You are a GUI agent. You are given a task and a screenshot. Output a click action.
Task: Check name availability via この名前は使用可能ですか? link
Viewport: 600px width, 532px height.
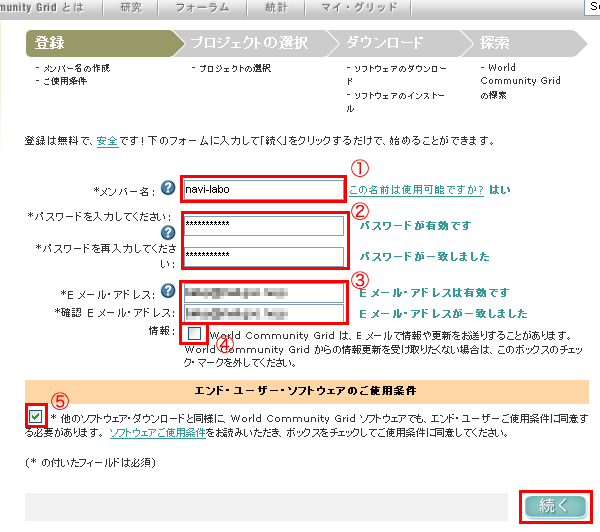[x=416, y=190]
